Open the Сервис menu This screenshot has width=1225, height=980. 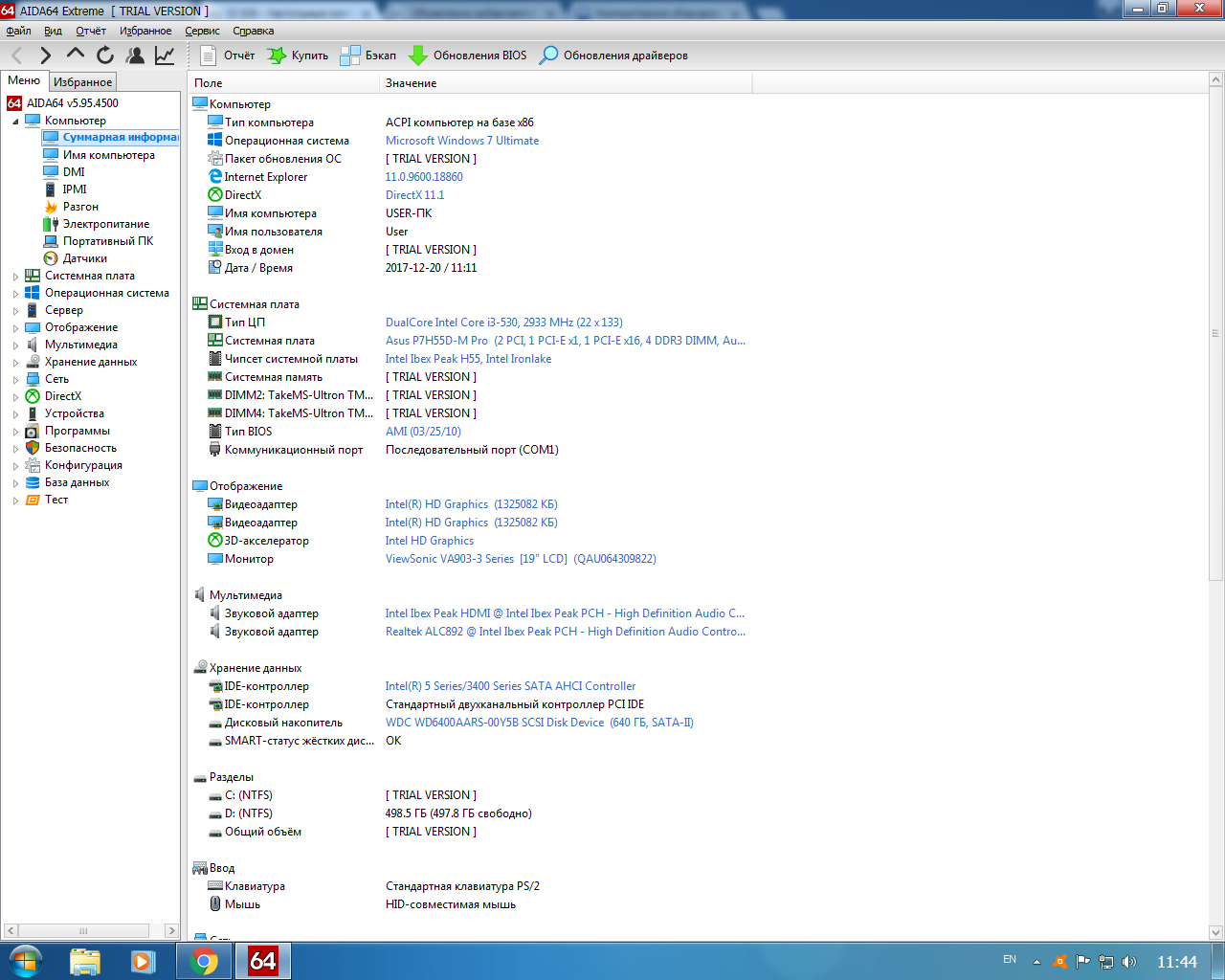pos(202,31)
